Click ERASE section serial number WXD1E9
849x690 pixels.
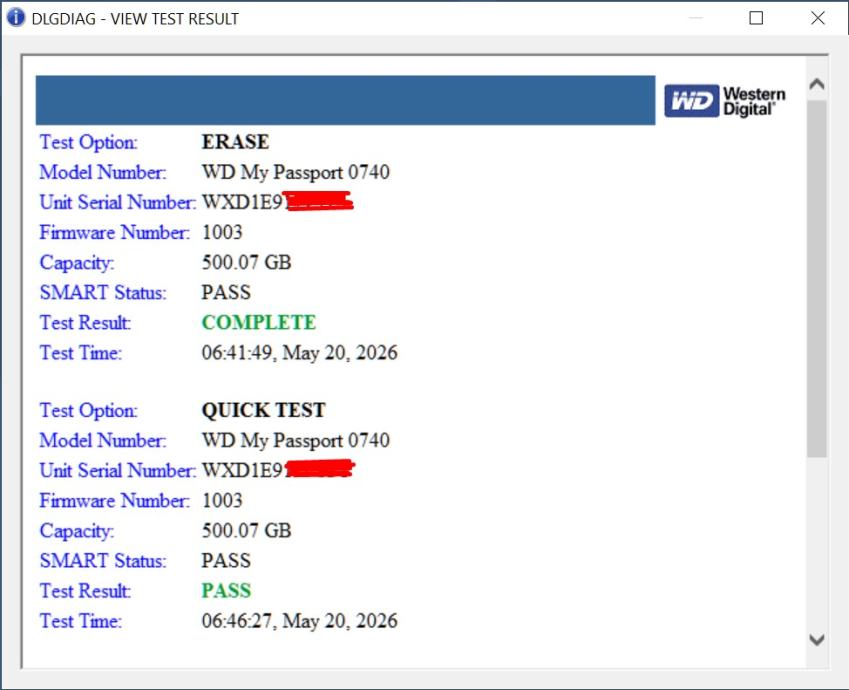pos(242,202)
